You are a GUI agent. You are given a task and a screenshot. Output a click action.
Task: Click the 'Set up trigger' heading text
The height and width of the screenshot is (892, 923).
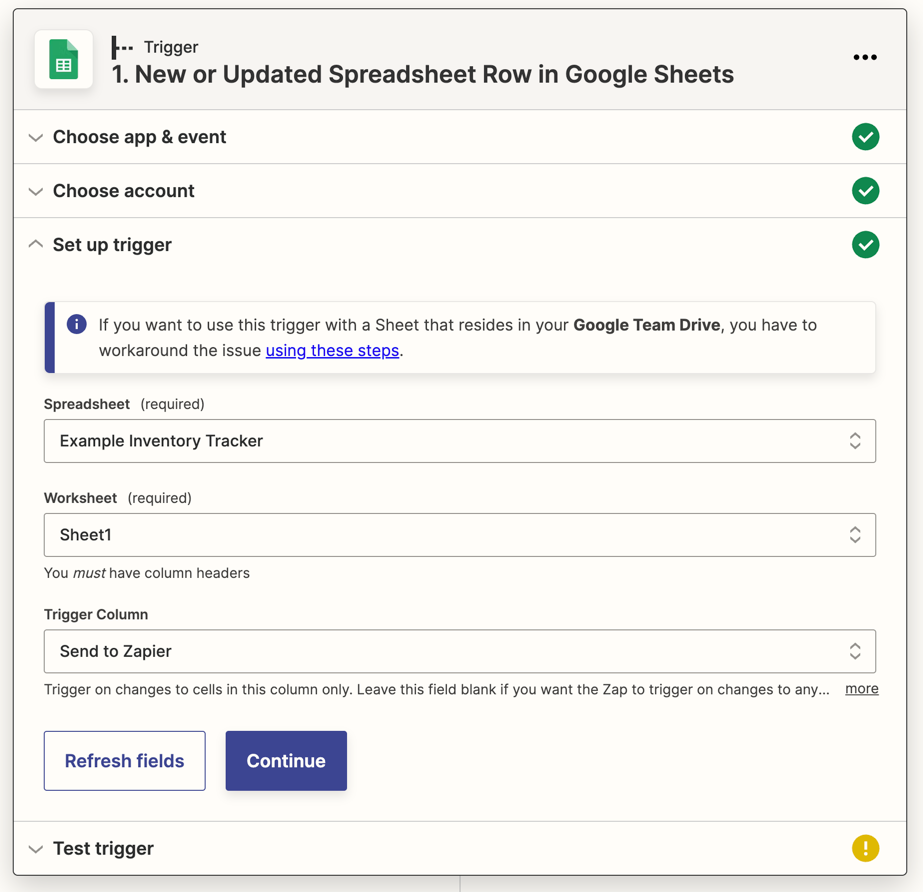(112, 245)
